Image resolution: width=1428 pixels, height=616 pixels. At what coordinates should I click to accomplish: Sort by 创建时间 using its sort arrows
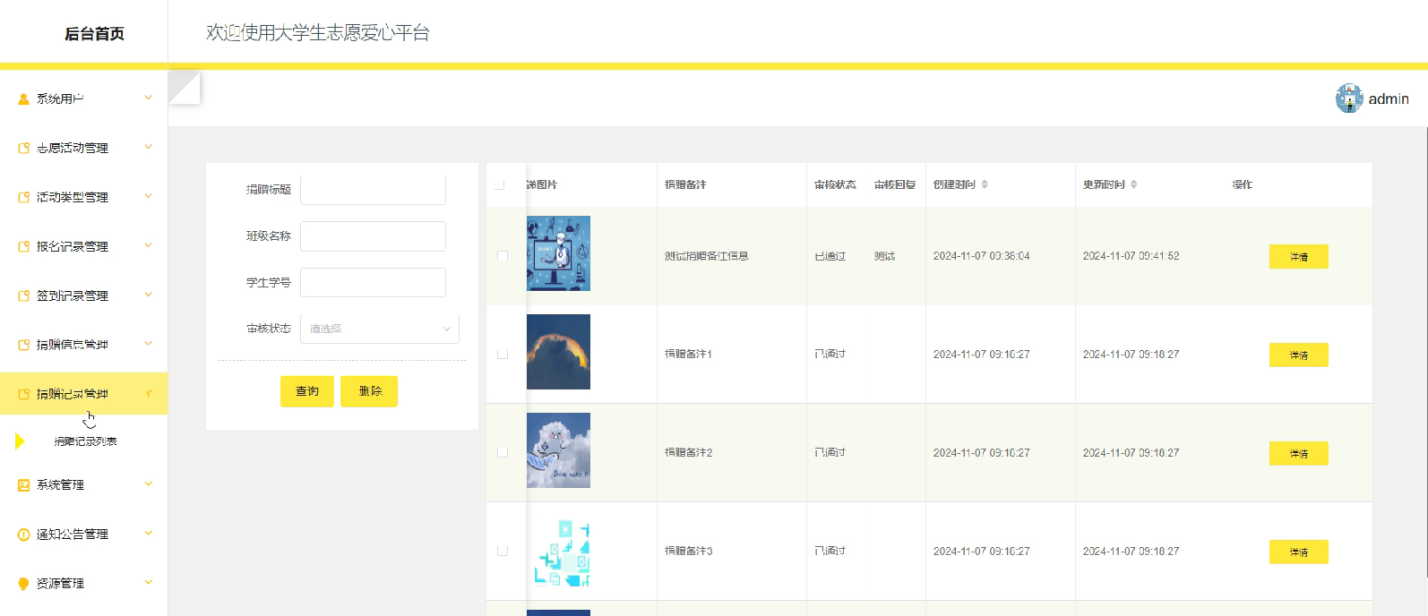985,185
